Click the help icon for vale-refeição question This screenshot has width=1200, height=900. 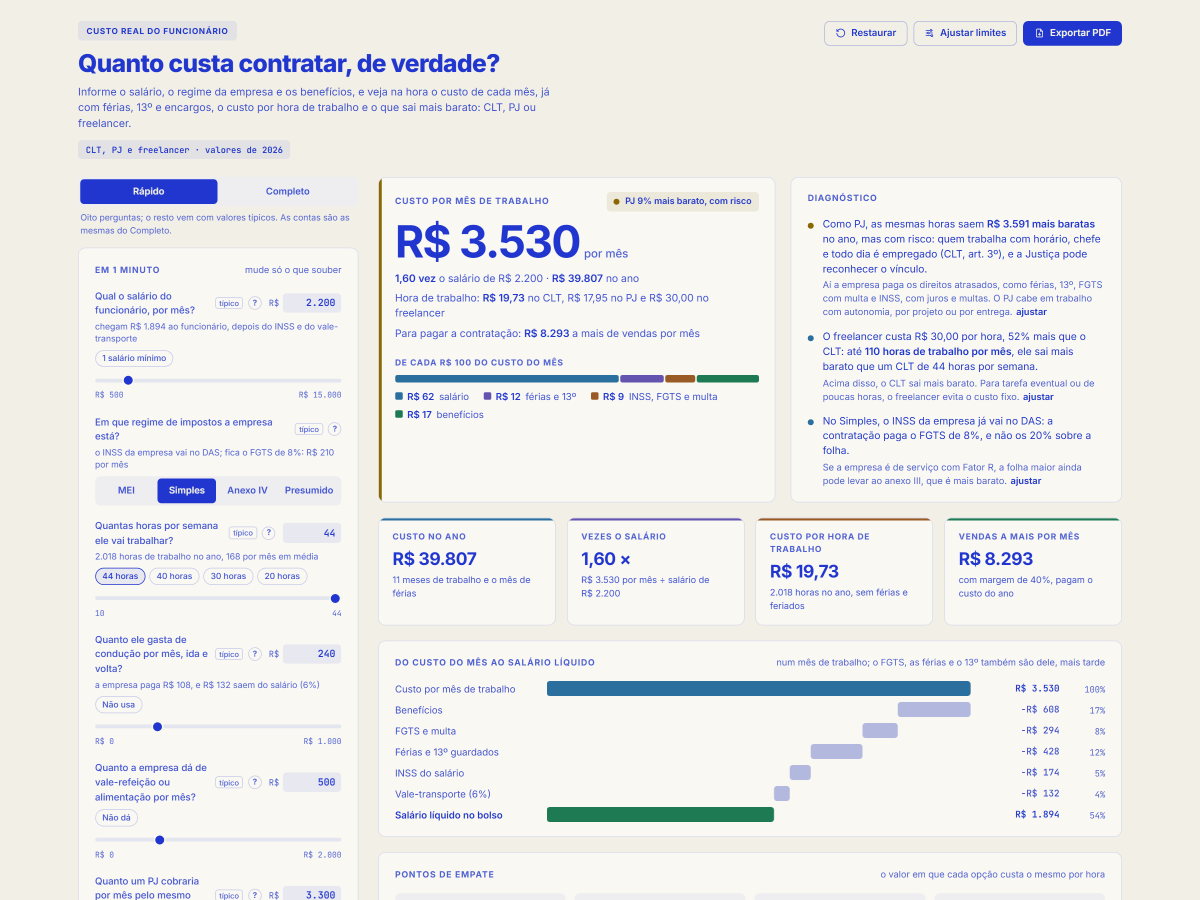255,783
